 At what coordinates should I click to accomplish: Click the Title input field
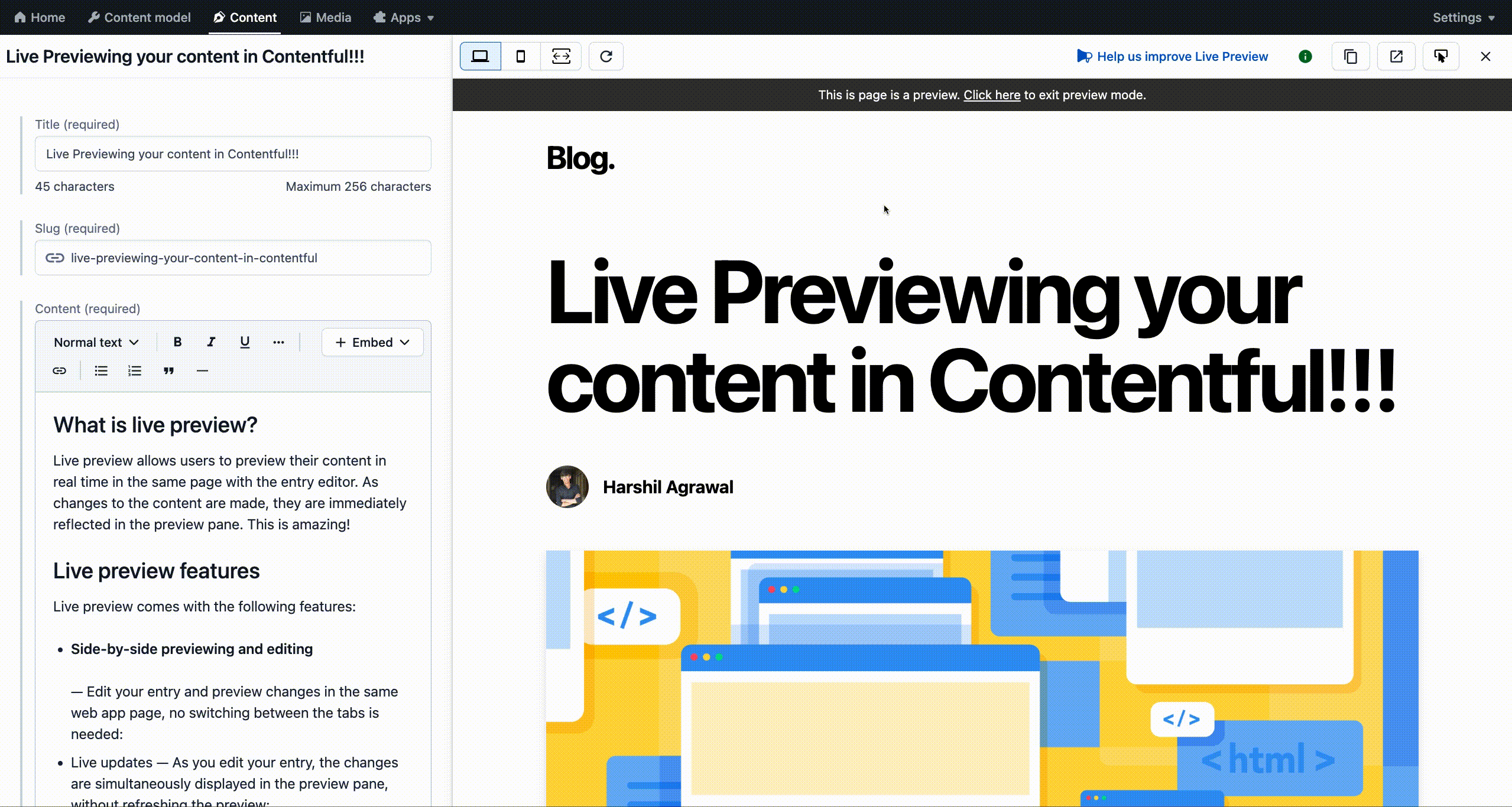pos(233,153)
